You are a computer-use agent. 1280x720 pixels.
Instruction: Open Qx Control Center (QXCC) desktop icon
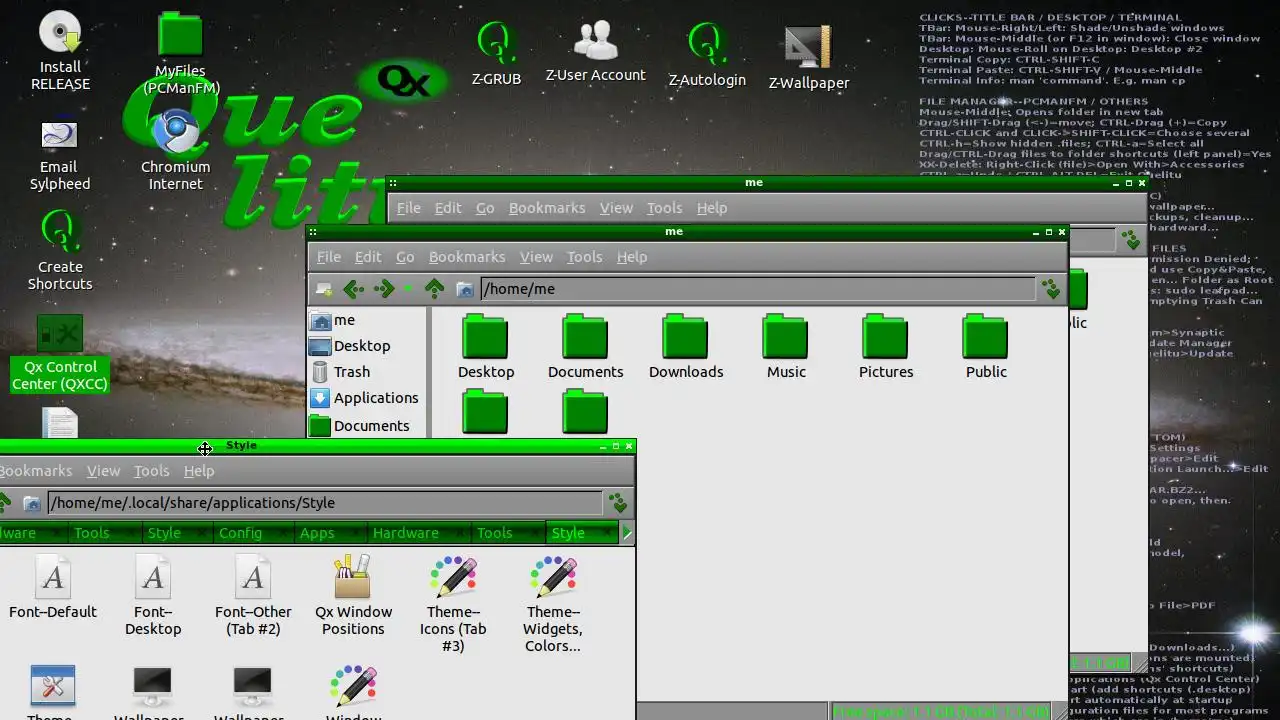pyautogui.click(x=60, y=353)
